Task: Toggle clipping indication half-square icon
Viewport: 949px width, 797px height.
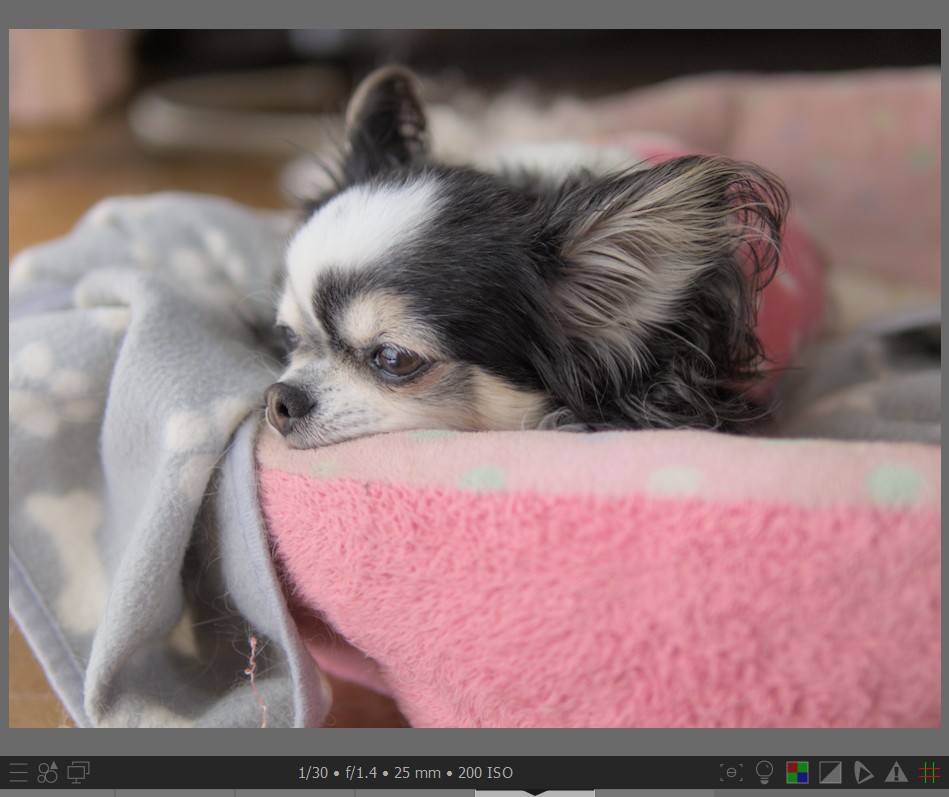Action: click(x=830, y=773)
